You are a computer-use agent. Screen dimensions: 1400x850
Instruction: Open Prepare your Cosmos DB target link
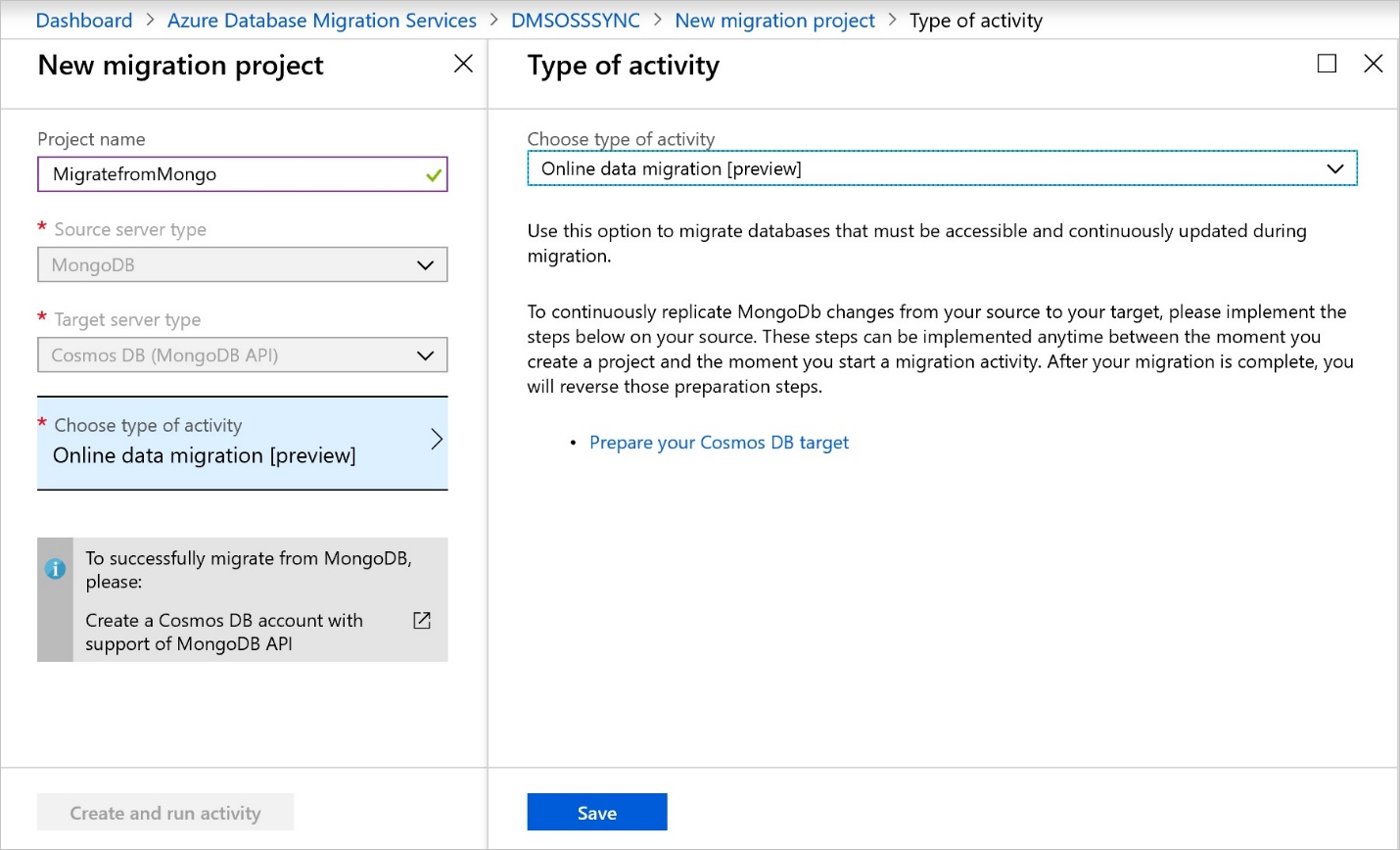(719, 443)
